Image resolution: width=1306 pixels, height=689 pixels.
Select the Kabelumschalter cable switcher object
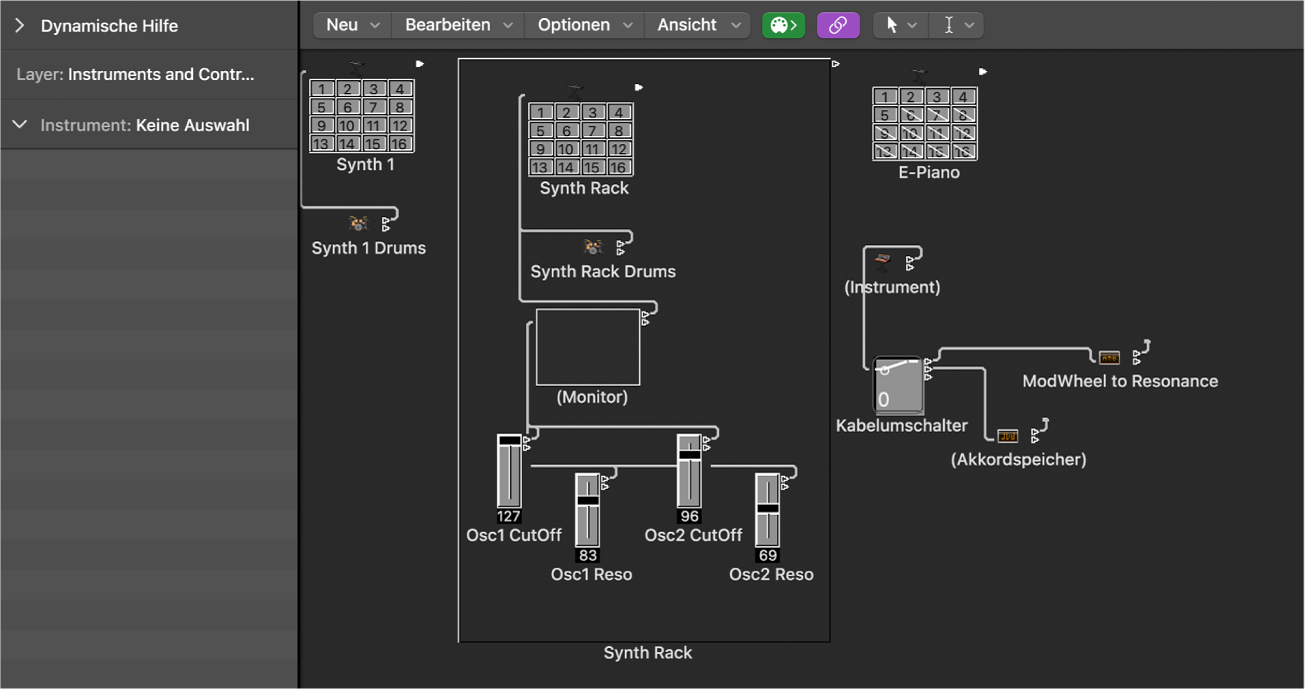click(x=897, y=385)
